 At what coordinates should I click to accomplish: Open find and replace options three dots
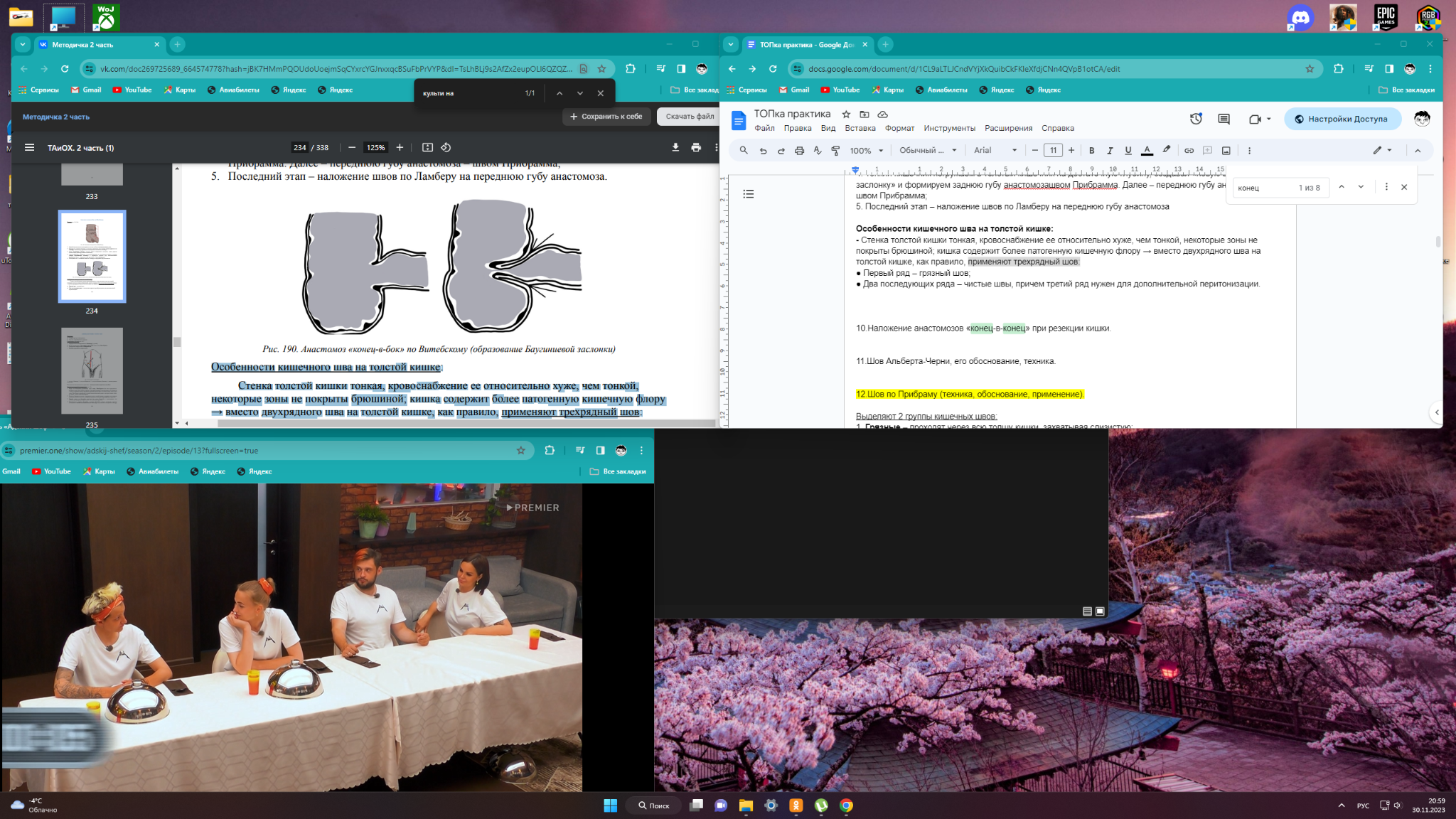click(1386, 187)
